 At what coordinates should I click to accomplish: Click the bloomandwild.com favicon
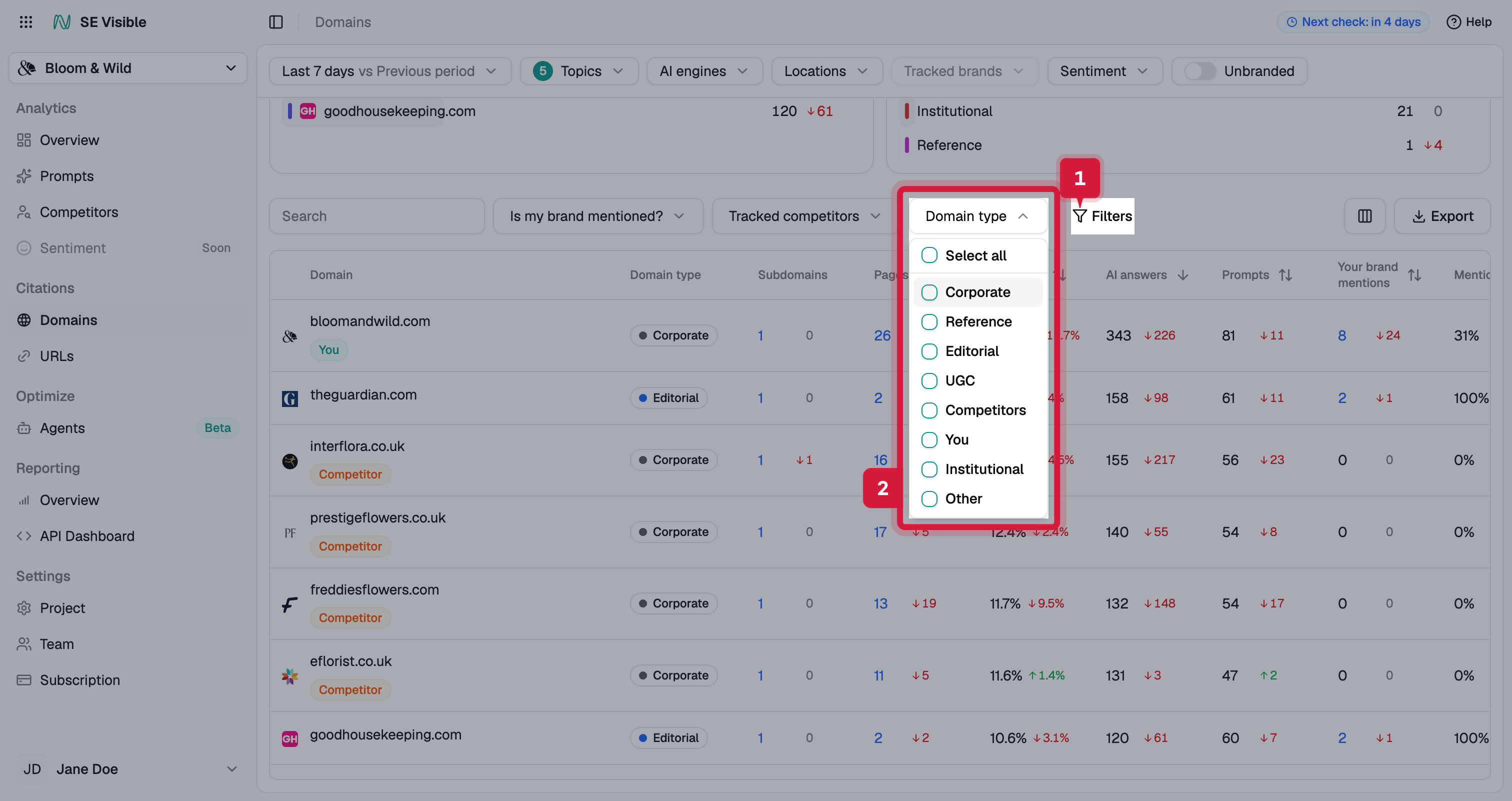(290, 335)
